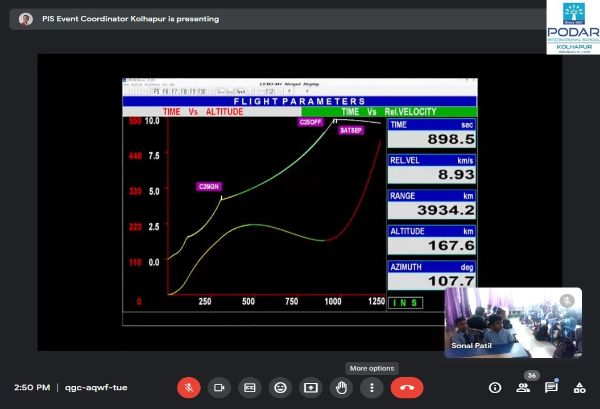The height and width of the screenshot is (409, 600).
Task: Raise your hand in the meeting
Action: point(342,387)
